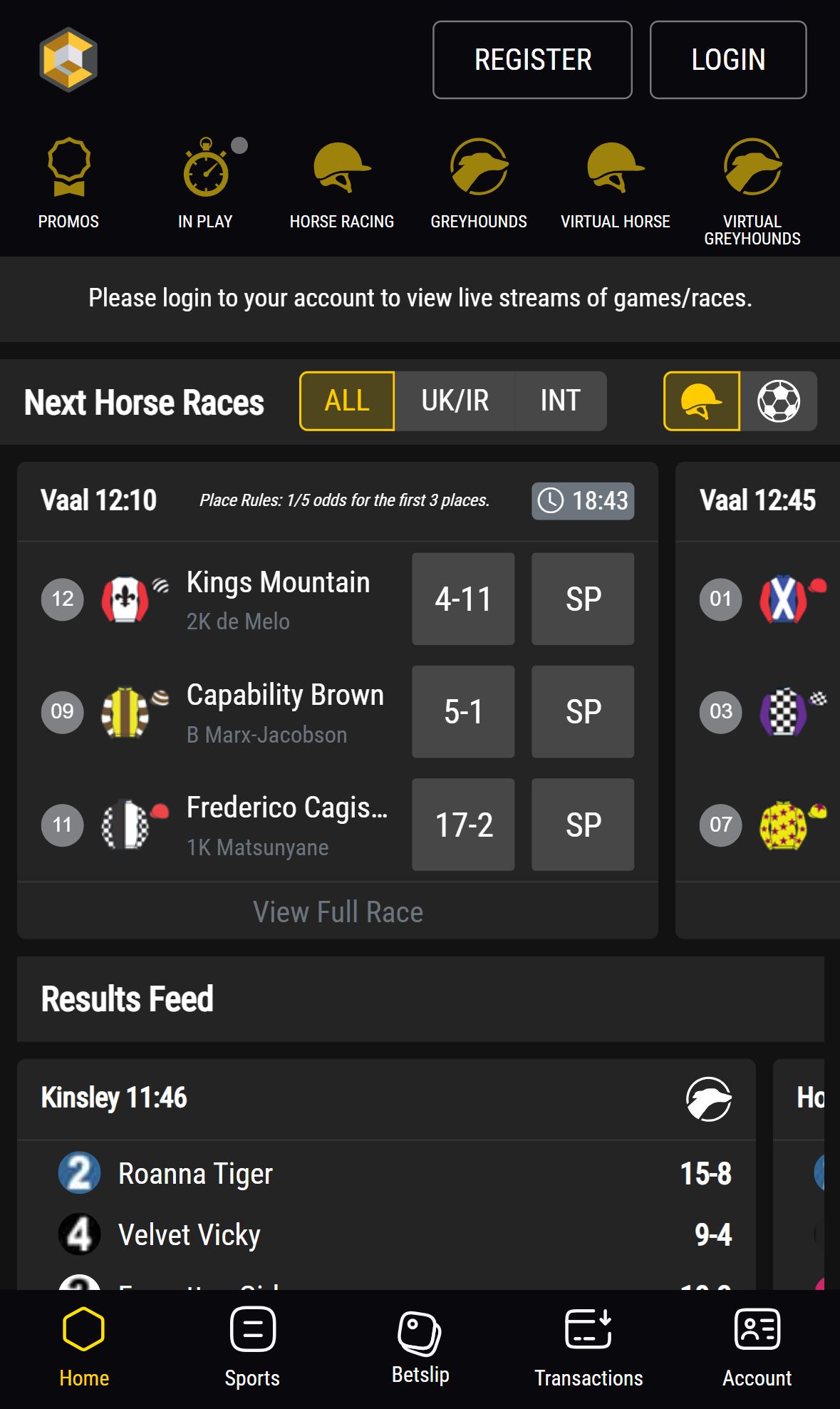Select 4-11 odds for Kings Mountain
The width and height of the screenshot is (840, 1409).
tap(463, 599)
